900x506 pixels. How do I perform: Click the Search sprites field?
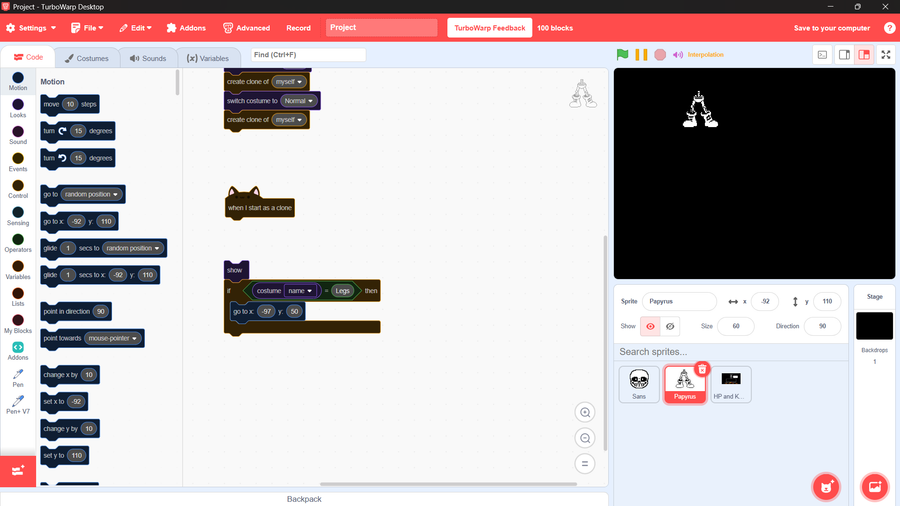731,352
